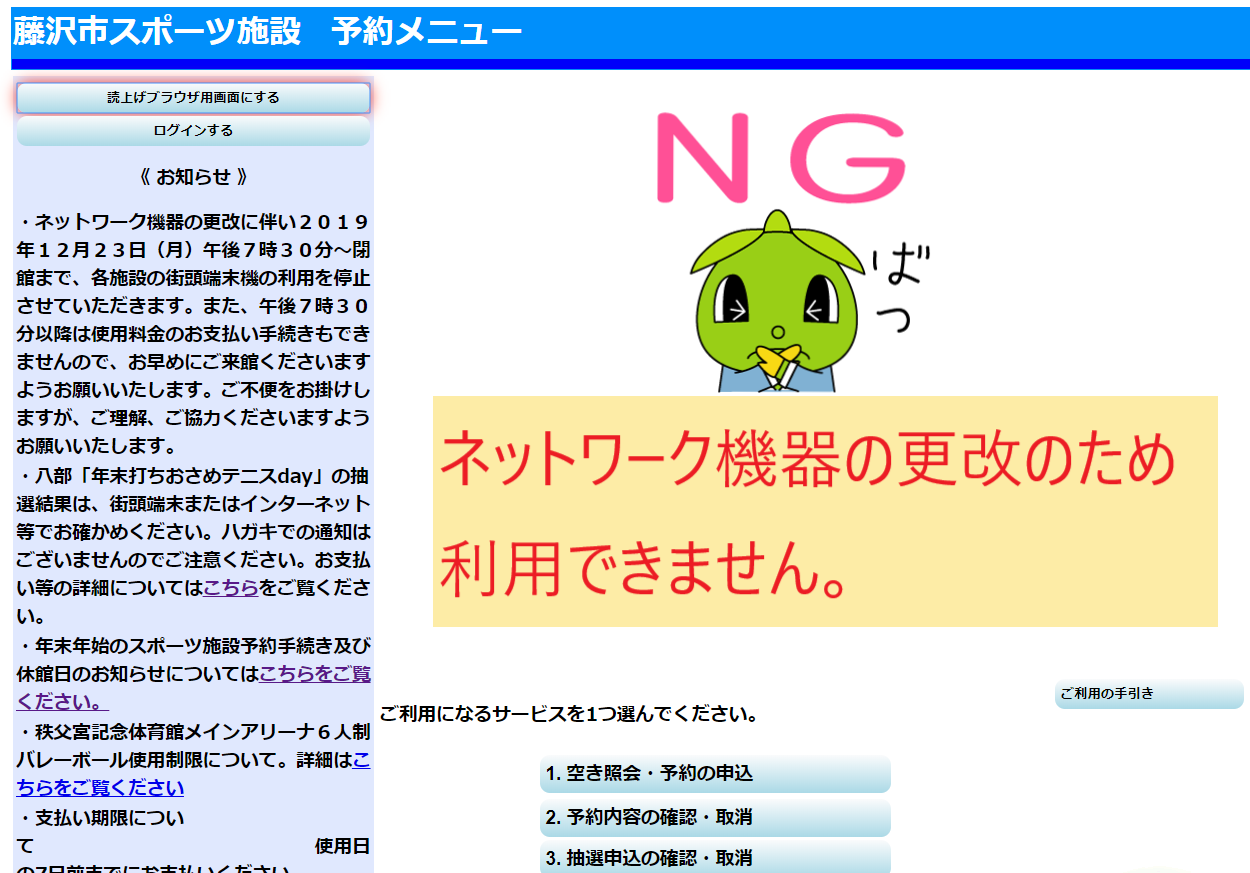Click the ばつ handwritten text beside mascot

[895, 290]
